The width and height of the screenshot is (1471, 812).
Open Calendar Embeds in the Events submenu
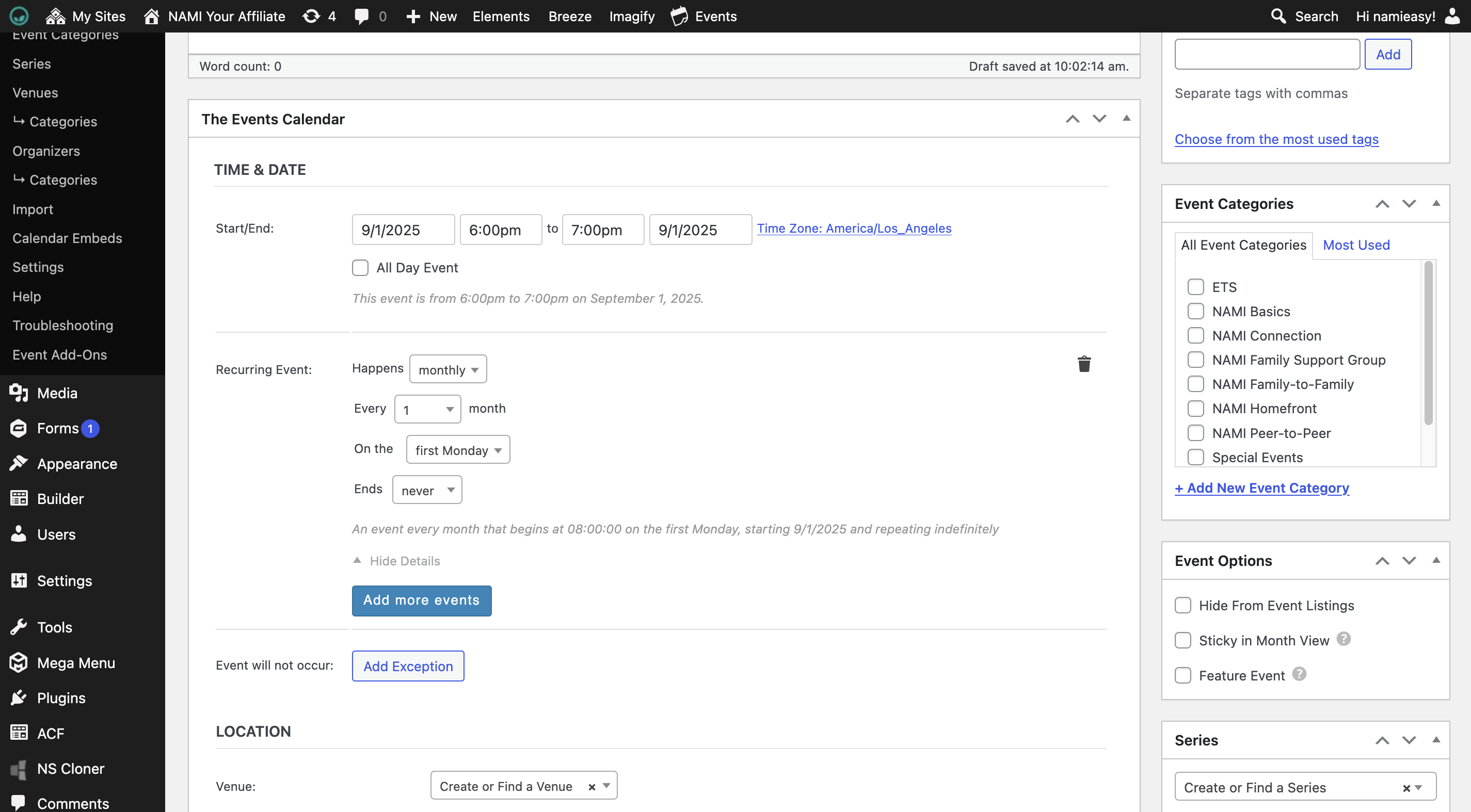67,238
